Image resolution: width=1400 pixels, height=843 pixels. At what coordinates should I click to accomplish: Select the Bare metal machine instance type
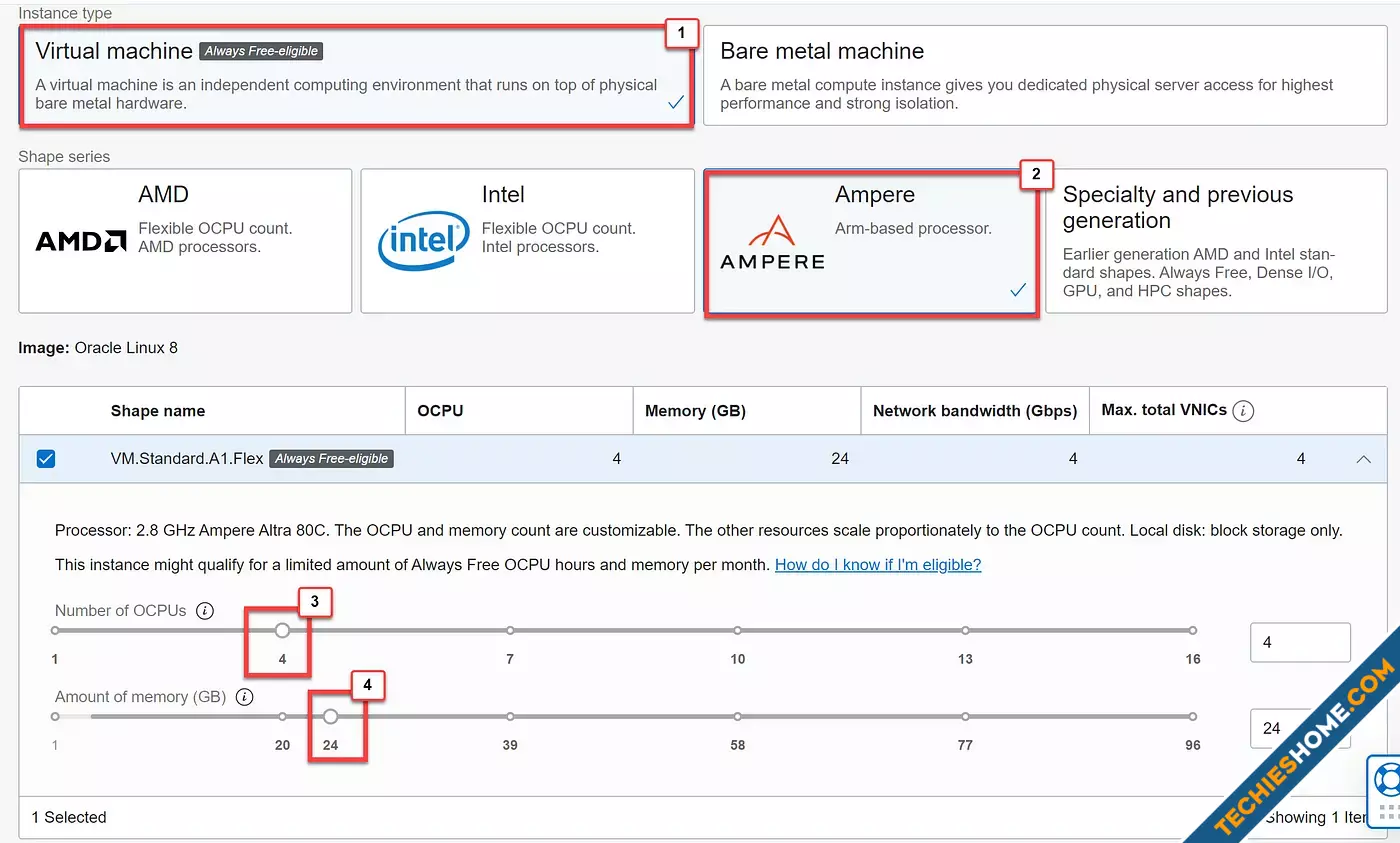[x=1045, y=75]
